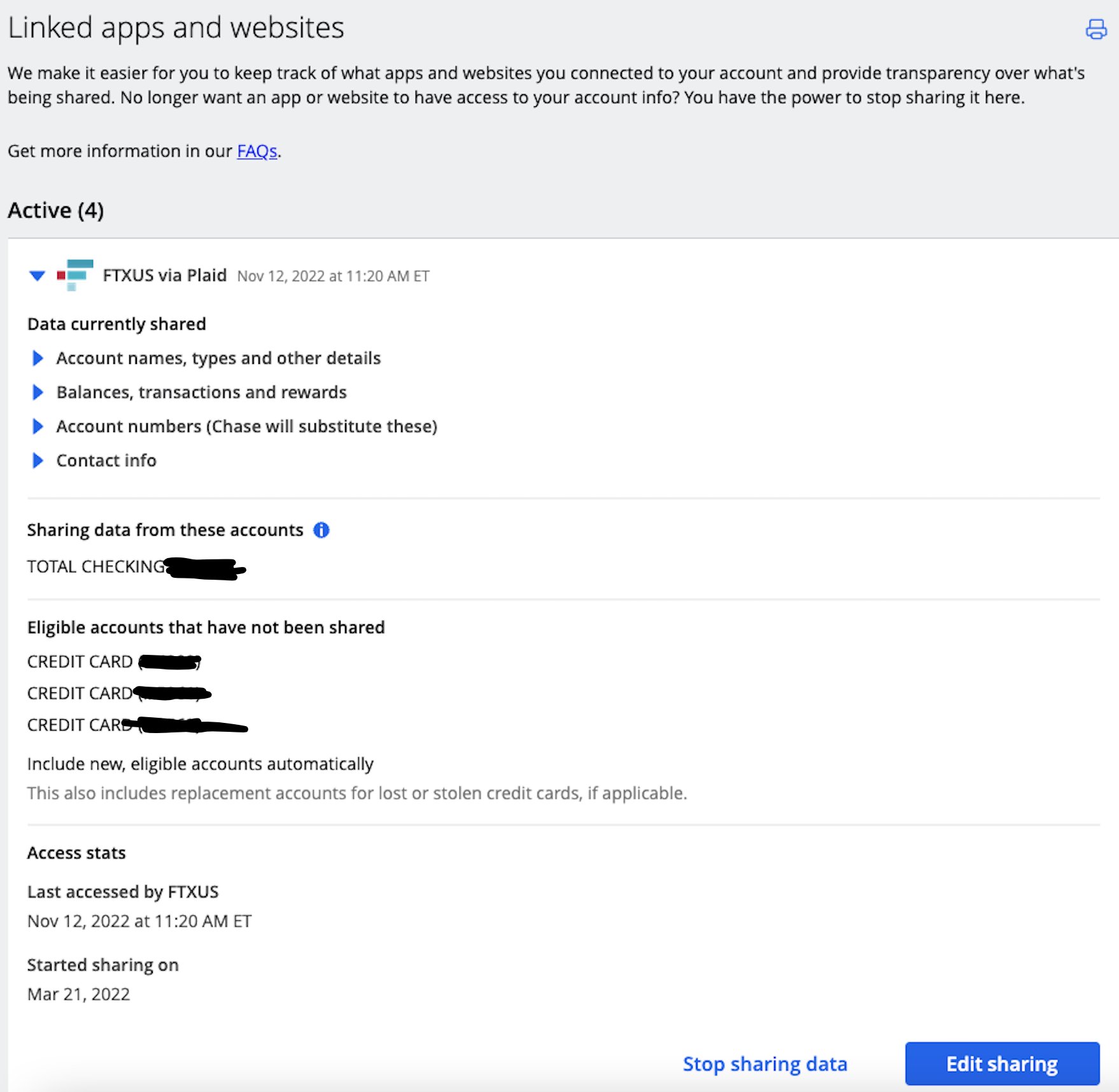Click the FTX logo icon
The height and width of the screenshot is (1092, 1119).
click(x=75, y=274)
